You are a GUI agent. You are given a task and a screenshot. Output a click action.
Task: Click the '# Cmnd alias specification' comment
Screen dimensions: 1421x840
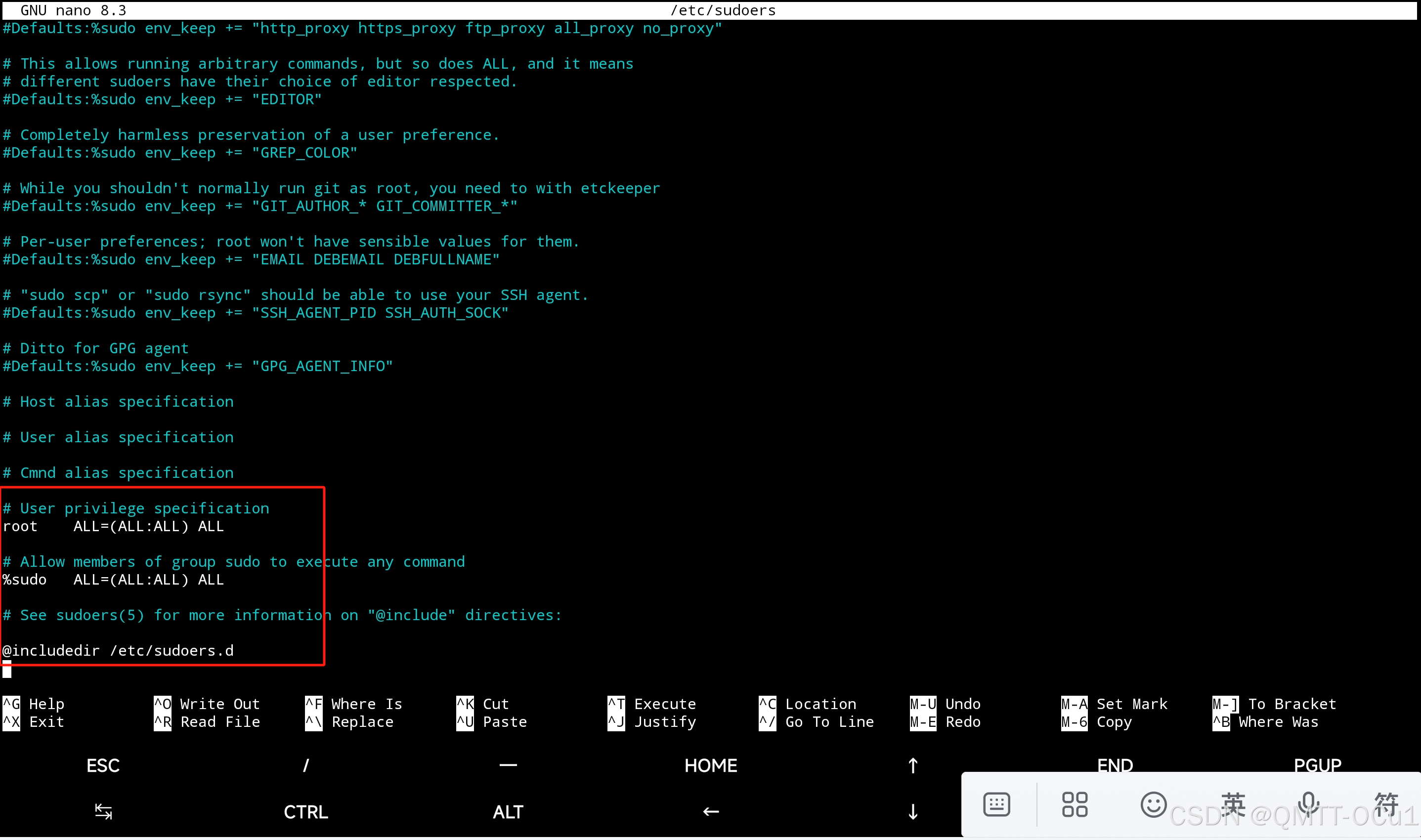pyautogui.click(x=118, y=473)
